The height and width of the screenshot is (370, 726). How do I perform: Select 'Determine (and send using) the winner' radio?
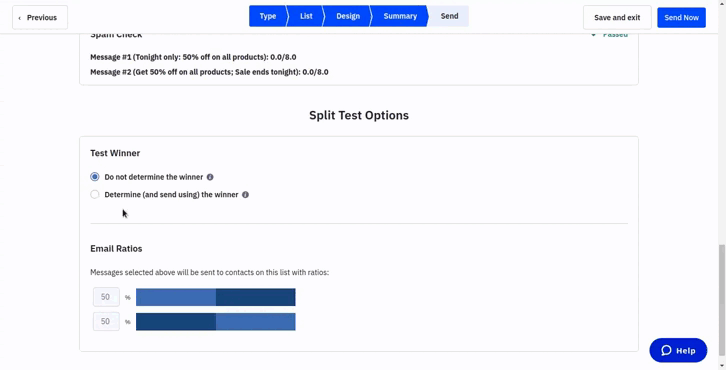pos(95,194)
